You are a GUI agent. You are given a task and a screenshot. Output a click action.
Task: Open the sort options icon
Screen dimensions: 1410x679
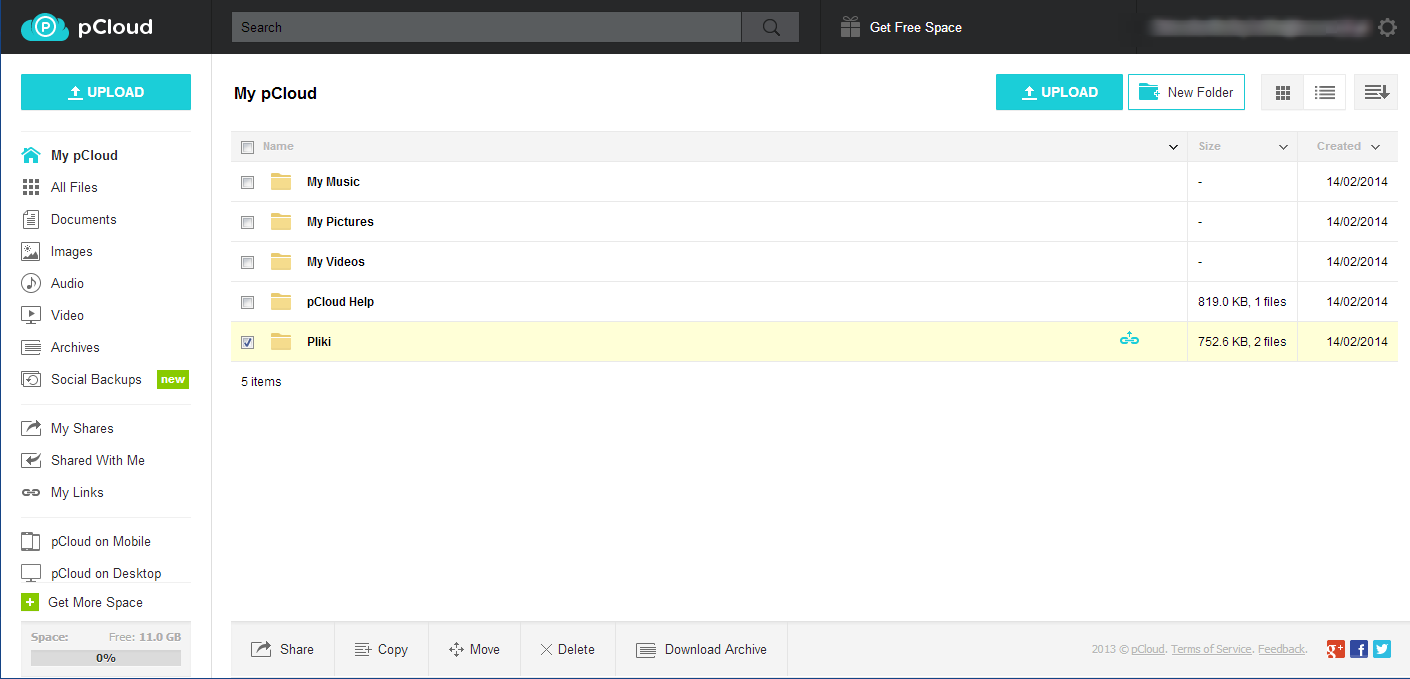tap(1376, 93)
